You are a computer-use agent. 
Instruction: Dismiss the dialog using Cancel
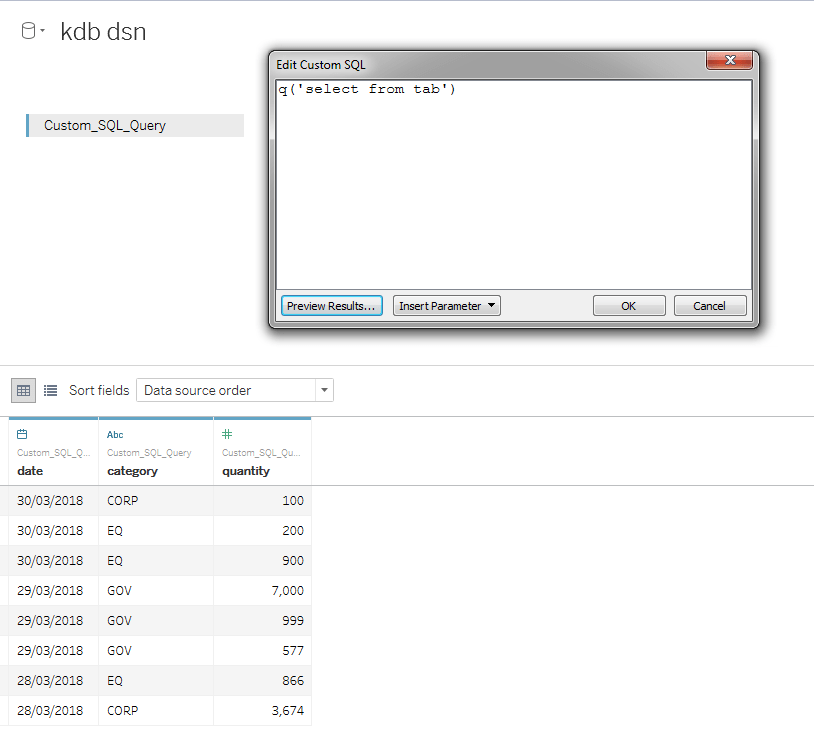coord(709,305)
